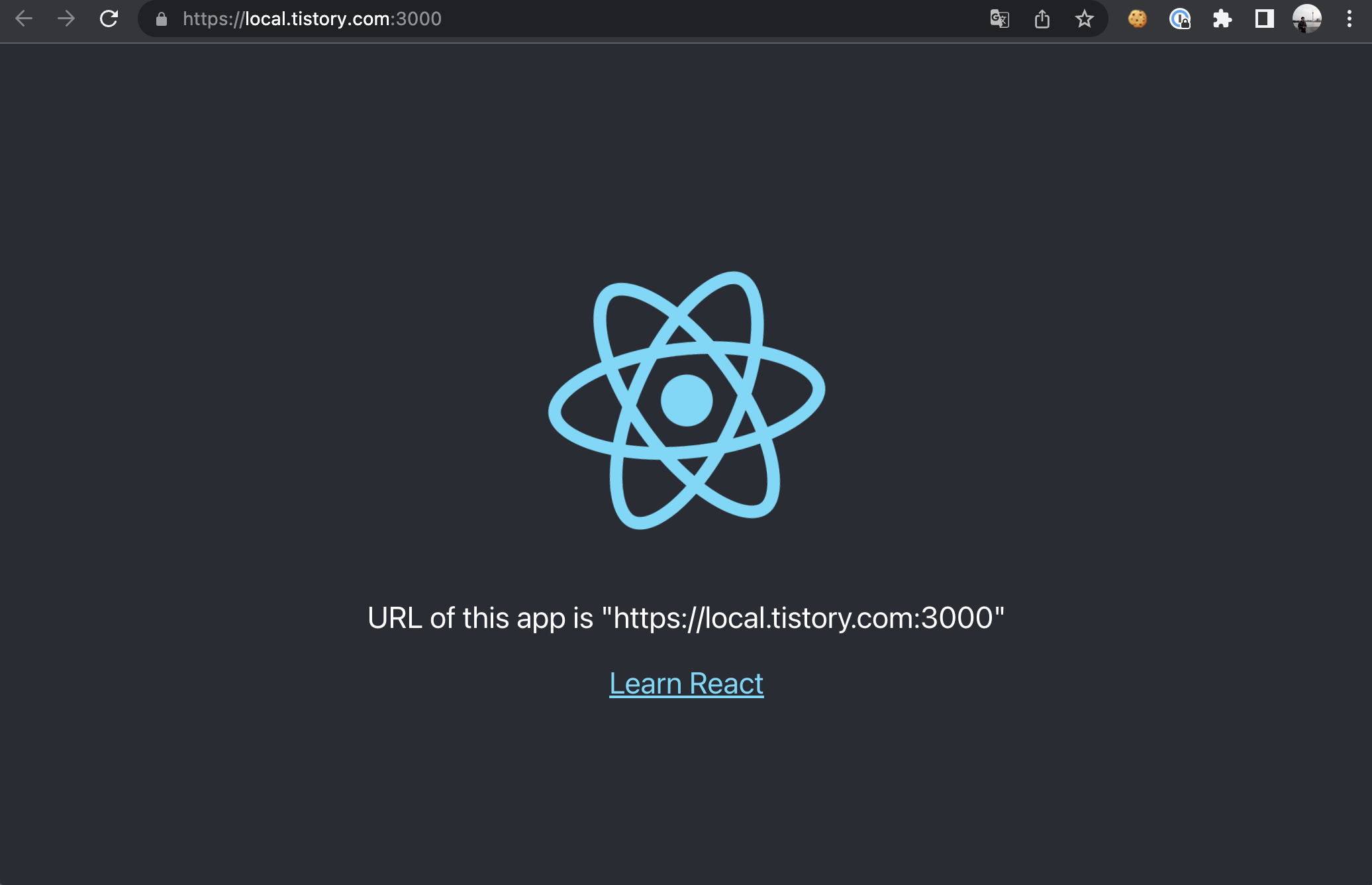Click the browser forward arrow
1372x885 pixels.
[x=66, y=19]
